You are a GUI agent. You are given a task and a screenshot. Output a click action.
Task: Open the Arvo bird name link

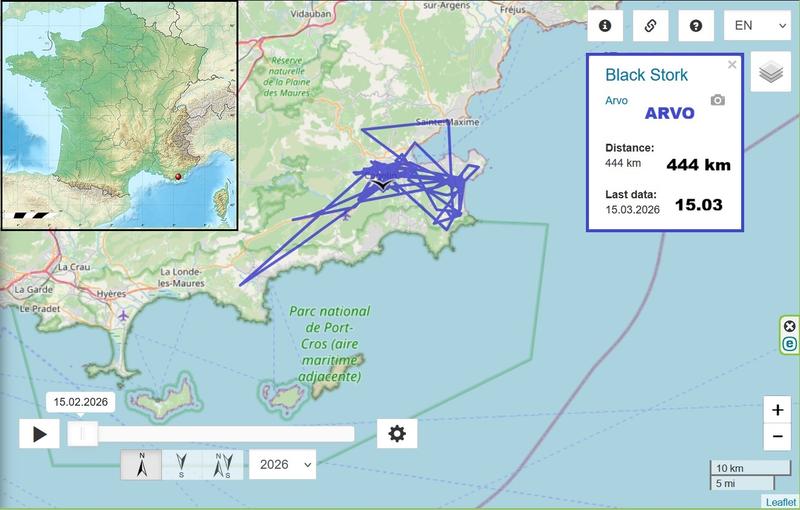pyautogui.click(x=616, y=100)
